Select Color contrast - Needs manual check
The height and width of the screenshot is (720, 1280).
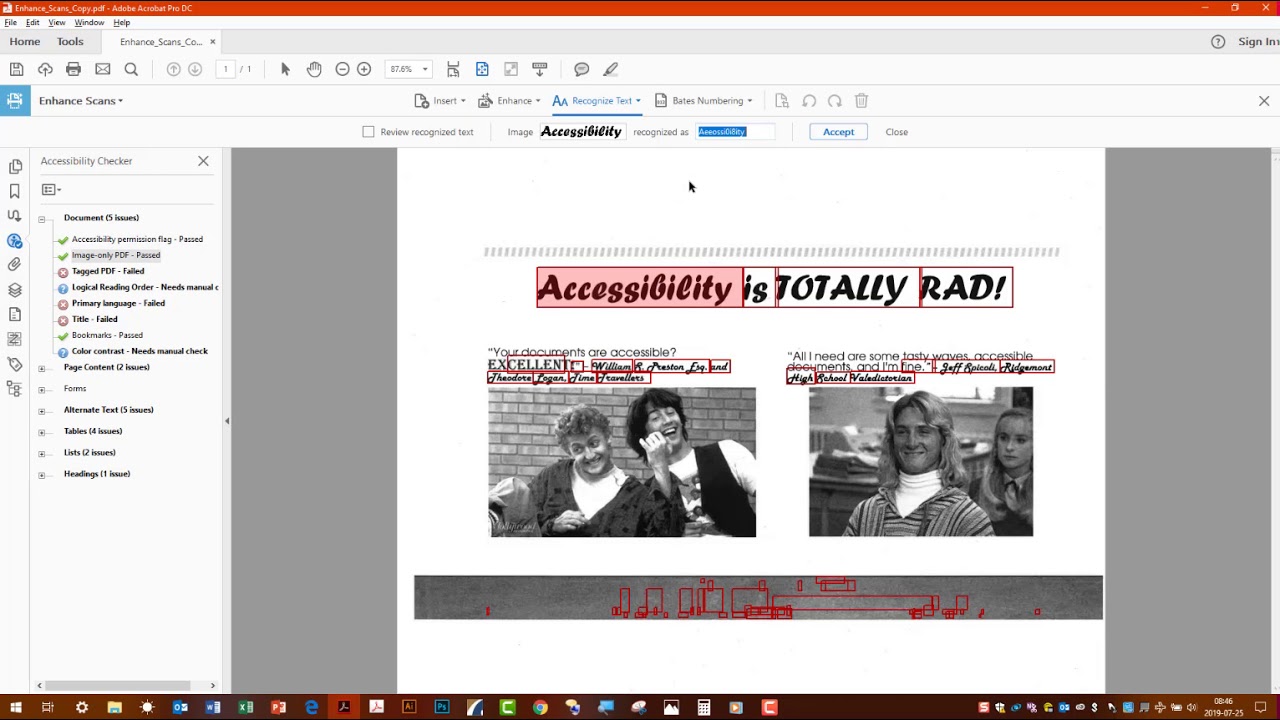[x=140, y=351]
